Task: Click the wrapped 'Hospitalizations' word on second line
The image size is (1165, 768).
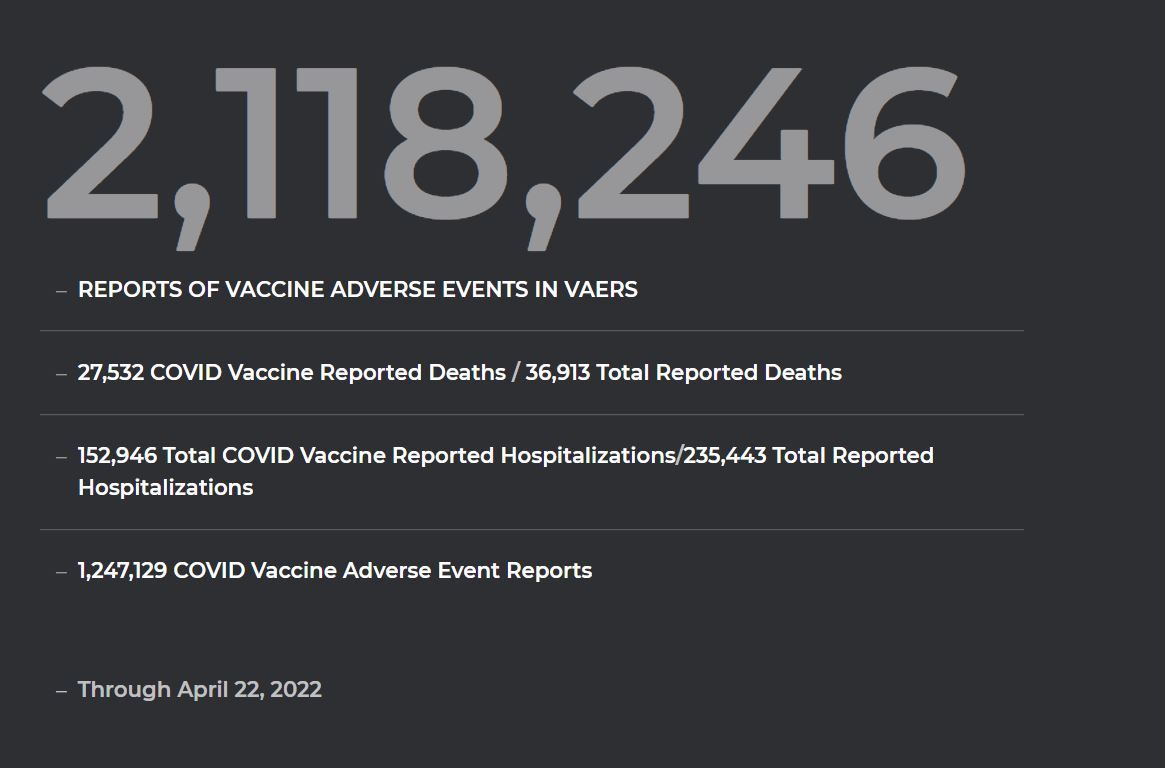Action: 166,488
